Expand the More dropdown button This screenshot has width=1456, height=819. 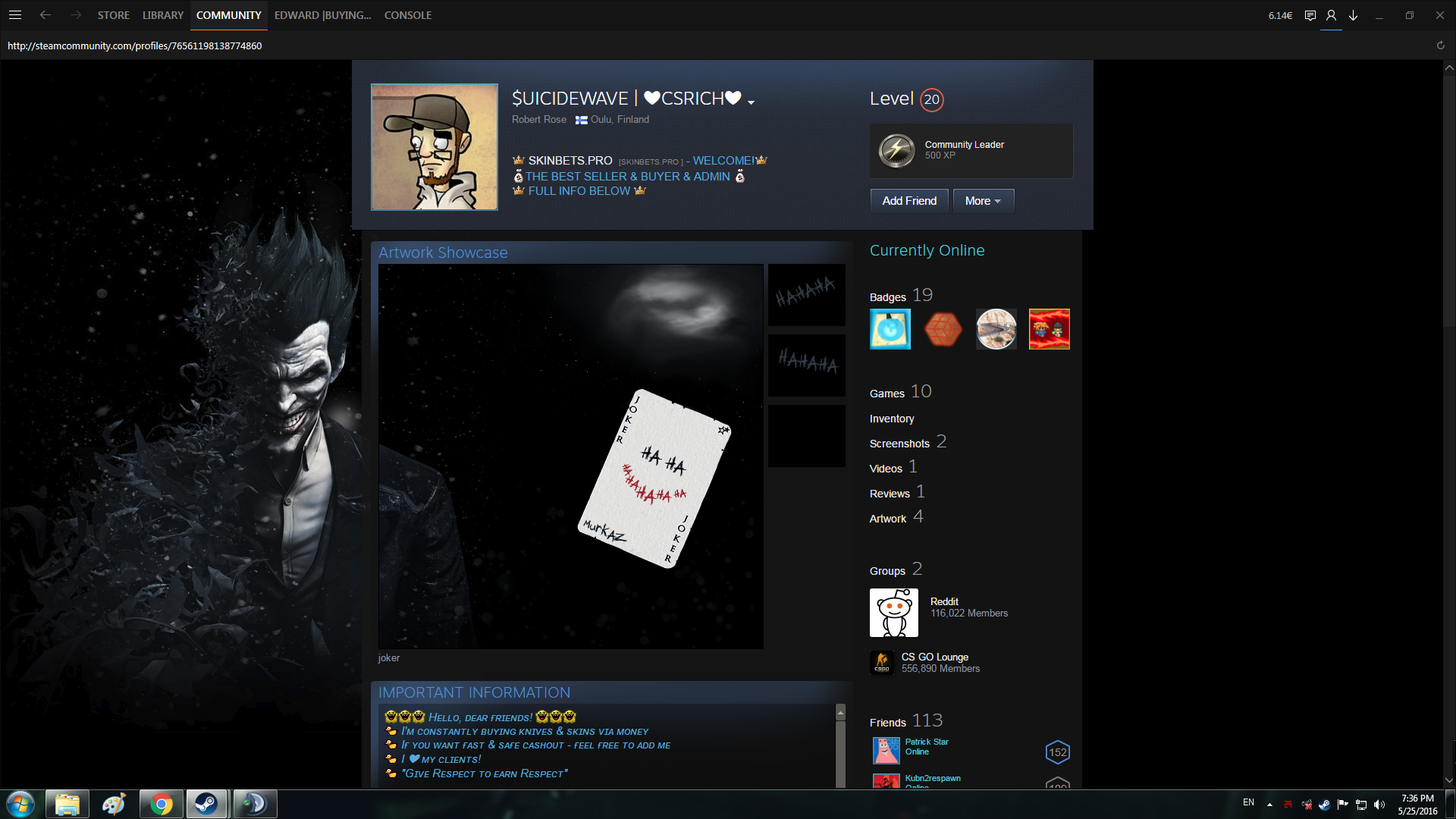(983, 201)
